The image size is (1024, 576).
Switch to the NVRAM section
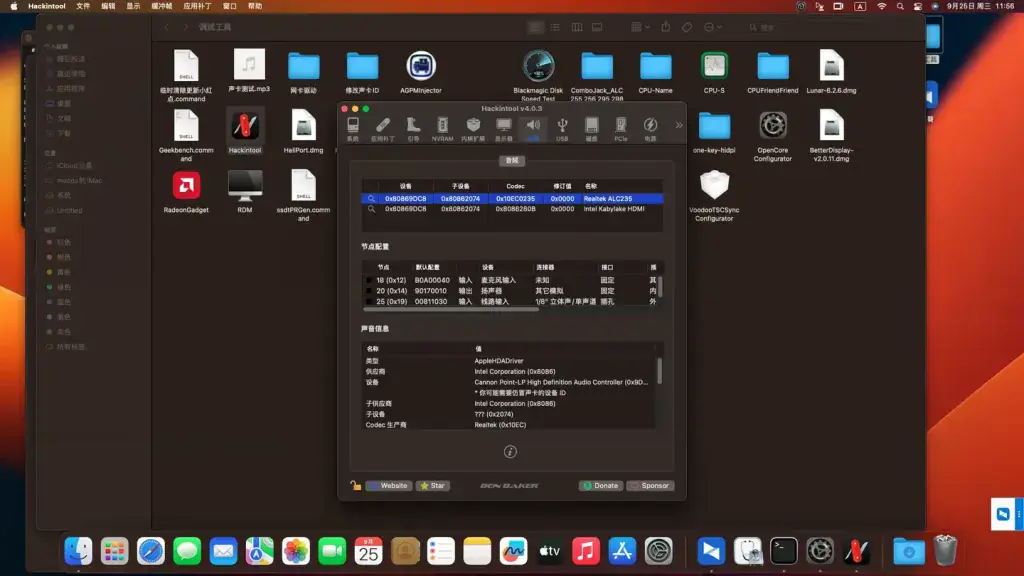click(442, 129)
